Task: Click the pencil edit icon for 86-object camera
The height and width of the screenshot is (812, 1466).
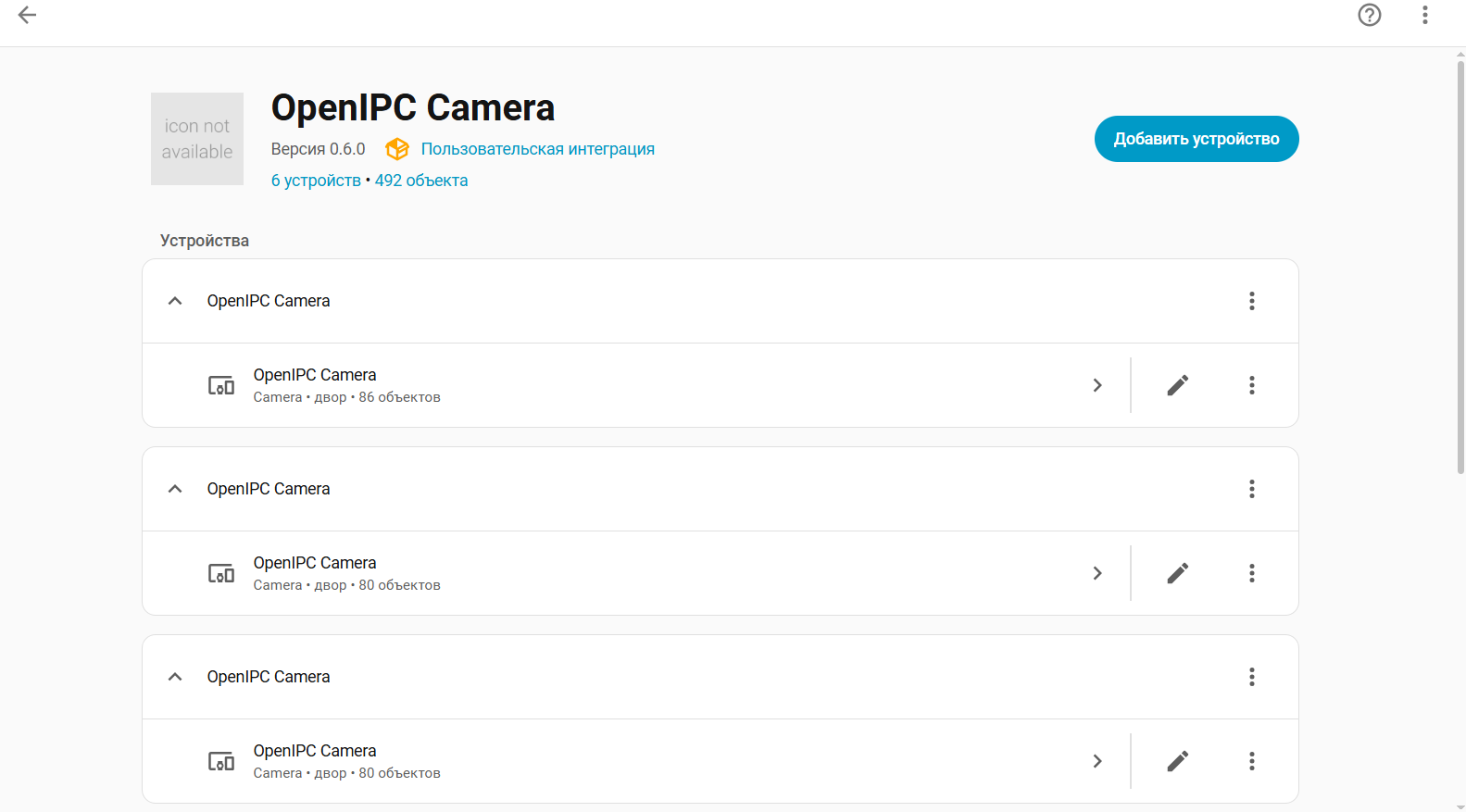Action: pos(1177,385)
